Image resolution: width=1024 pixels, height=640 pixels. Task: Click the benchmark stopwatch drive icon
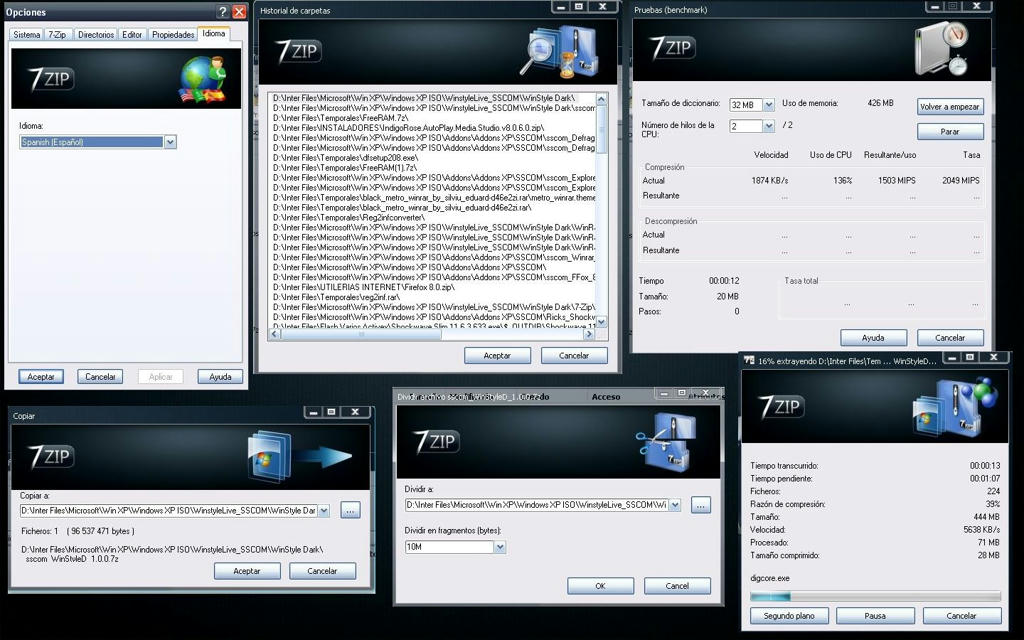941,49
